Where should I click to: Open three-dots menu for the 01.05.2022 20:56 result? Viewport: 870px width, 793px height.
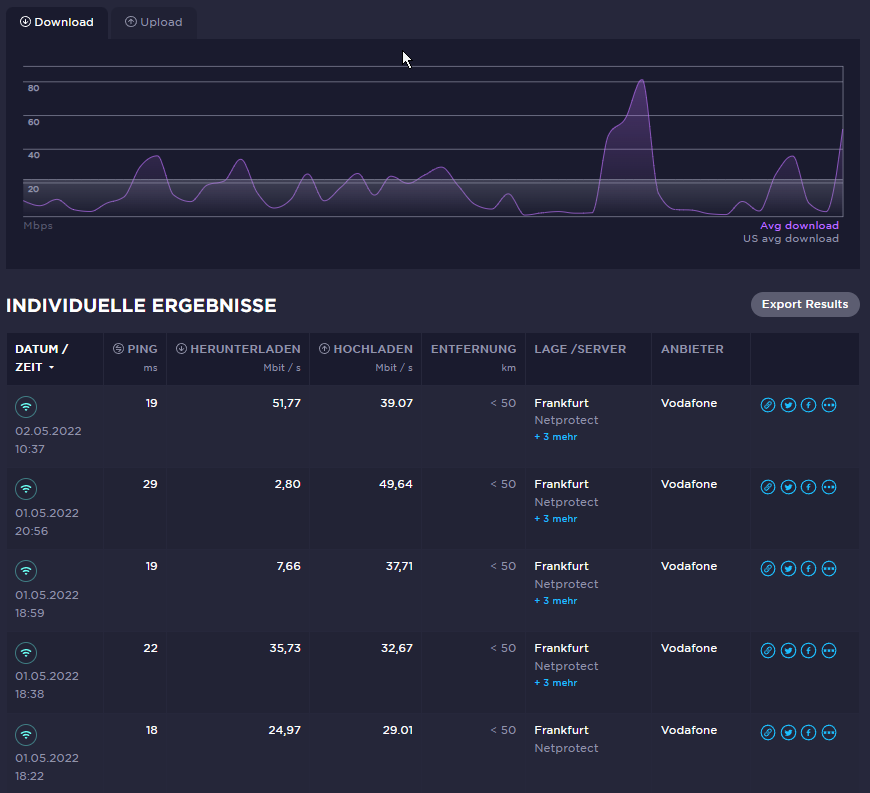828,487
